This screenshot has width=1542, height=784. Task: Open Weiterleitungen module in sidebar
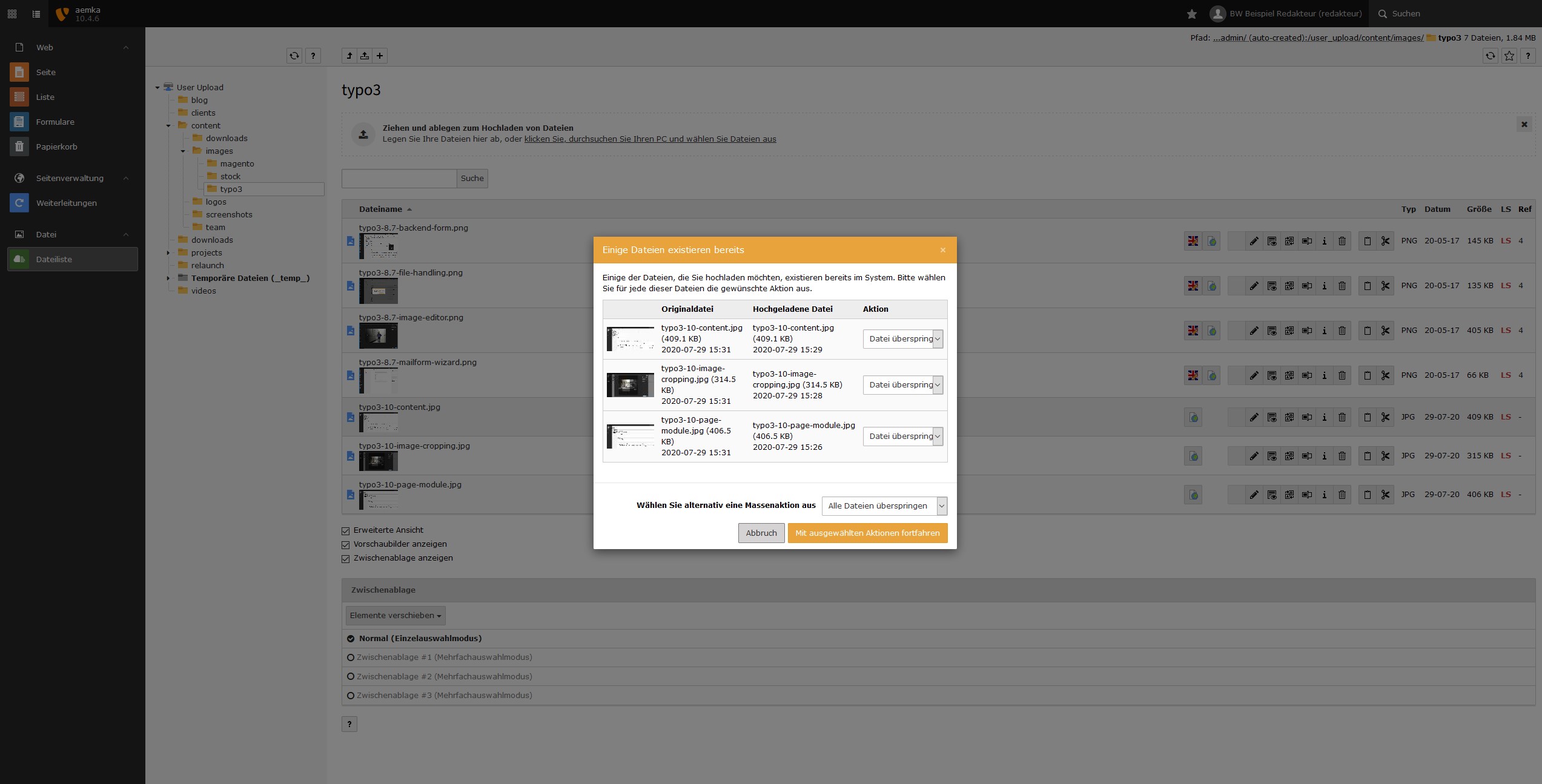[x=66, y=203]
